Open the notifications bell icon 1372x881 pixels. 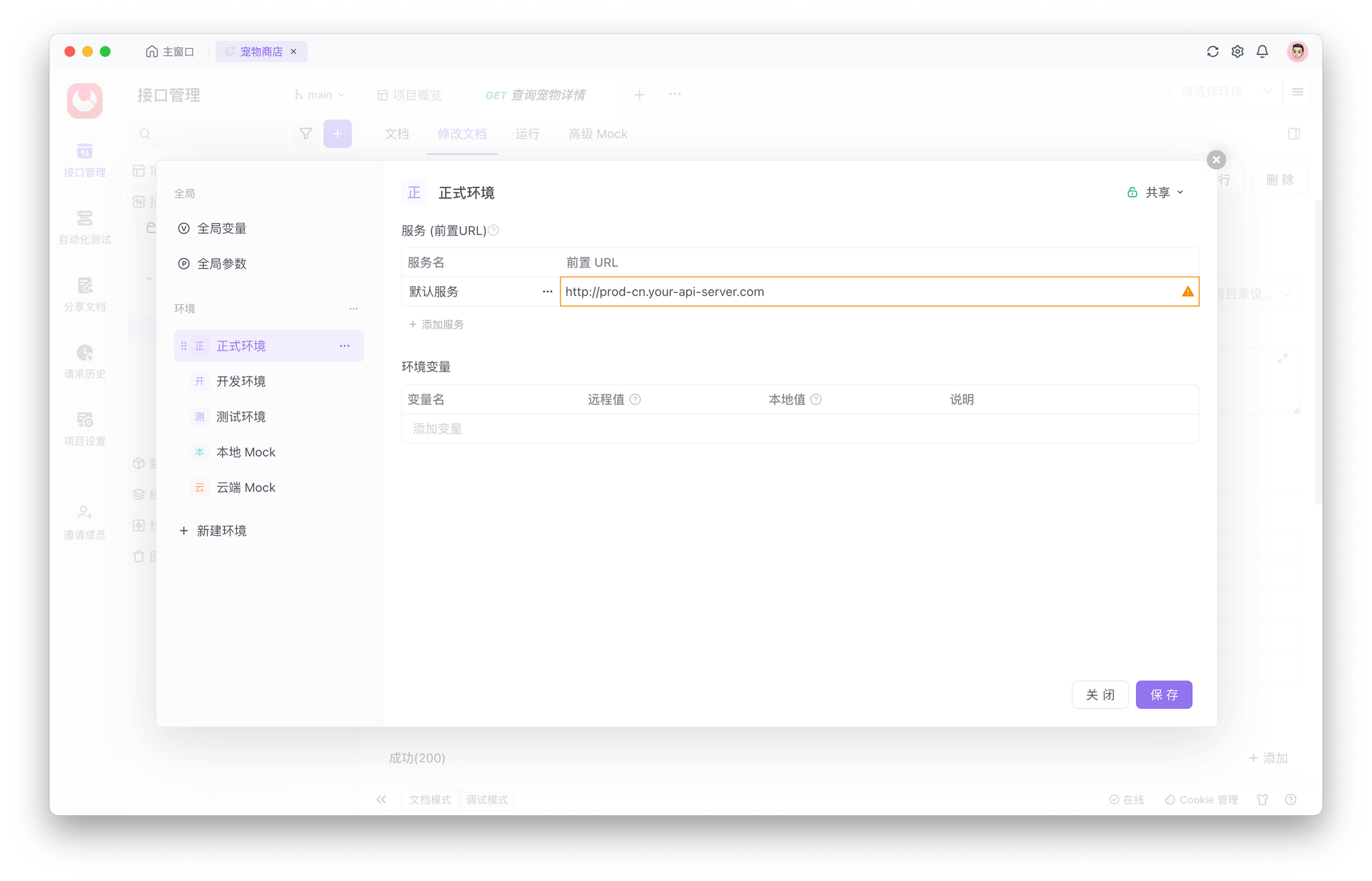(x=1262, y=51)
